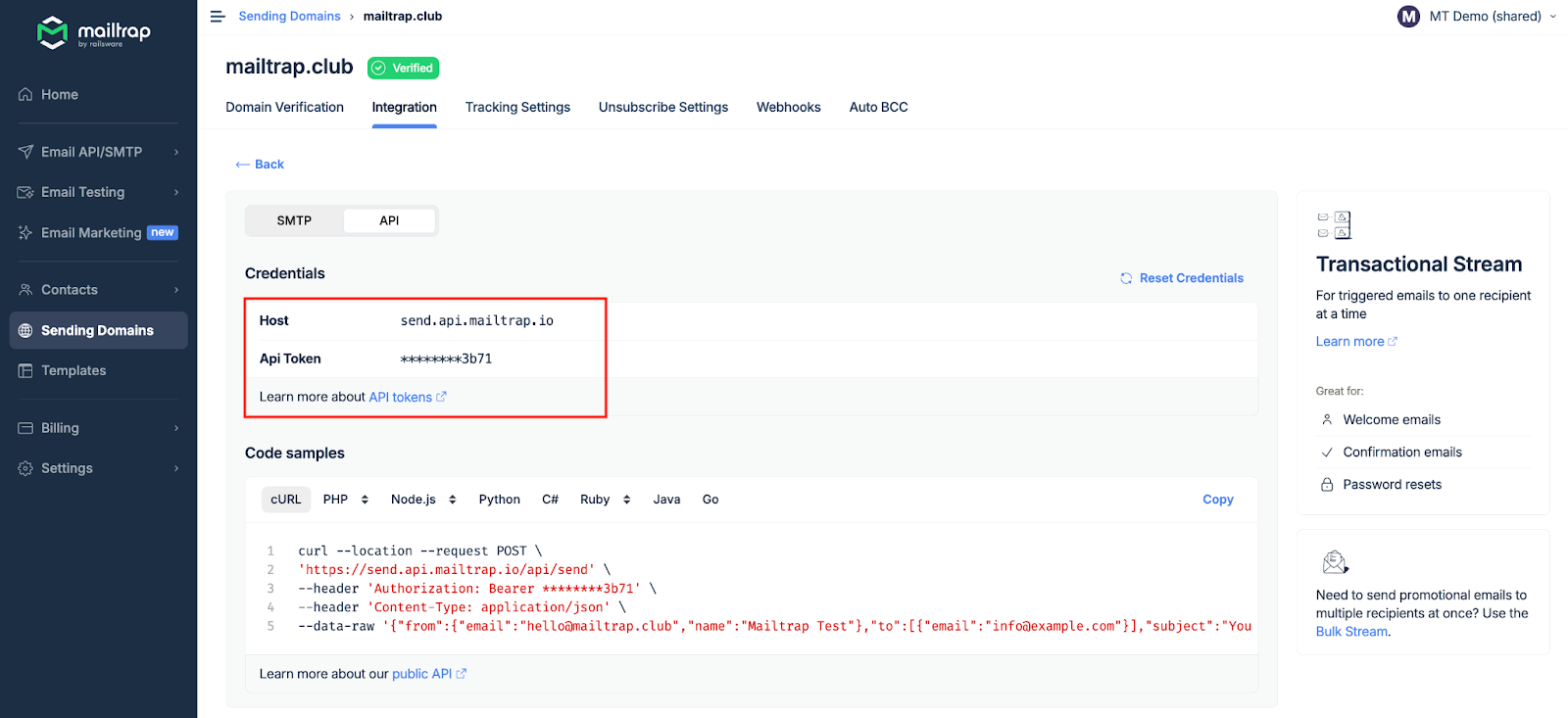
Task: Switch to the Tracking Settings tab
Action: coord(517,108)
